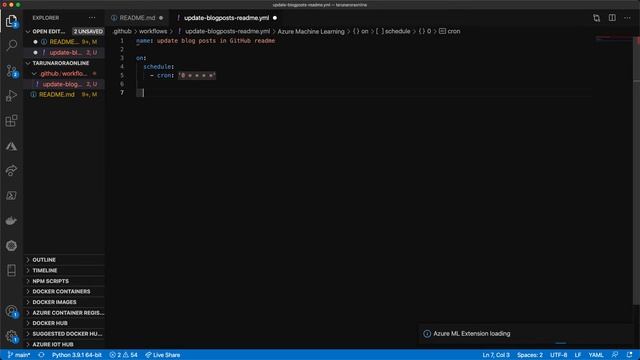The image size is (640, 360).
Task: Open errors and warnings count in status bar
Action: tap(123, 355)
